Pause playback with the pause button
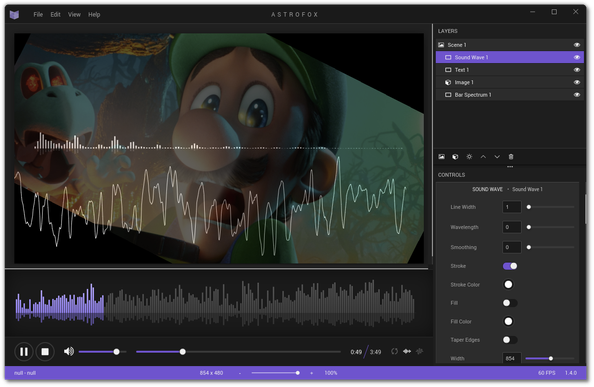This screenshot has height=387, width=594. tap(23, 352)
